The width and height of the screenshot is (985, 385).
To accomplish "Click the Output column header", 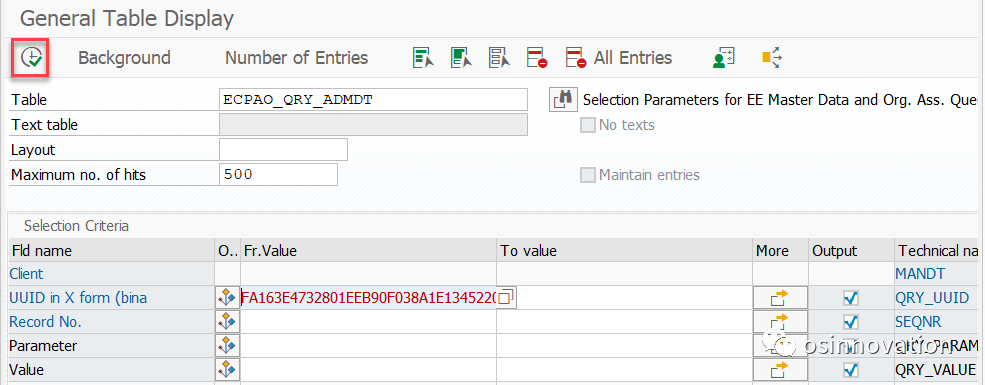I will 851,251.
